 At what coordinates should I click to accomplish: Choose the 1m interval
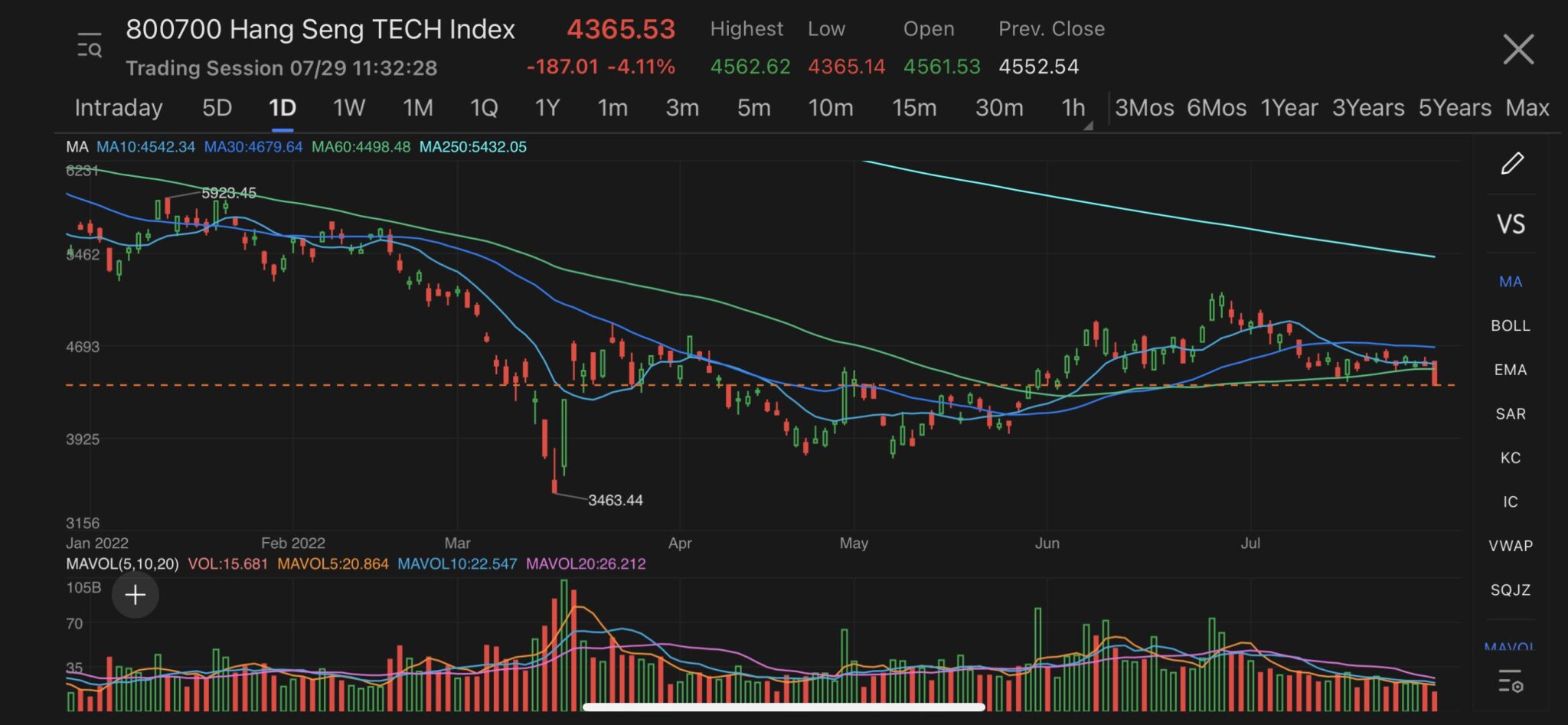(x=612, y=108)
